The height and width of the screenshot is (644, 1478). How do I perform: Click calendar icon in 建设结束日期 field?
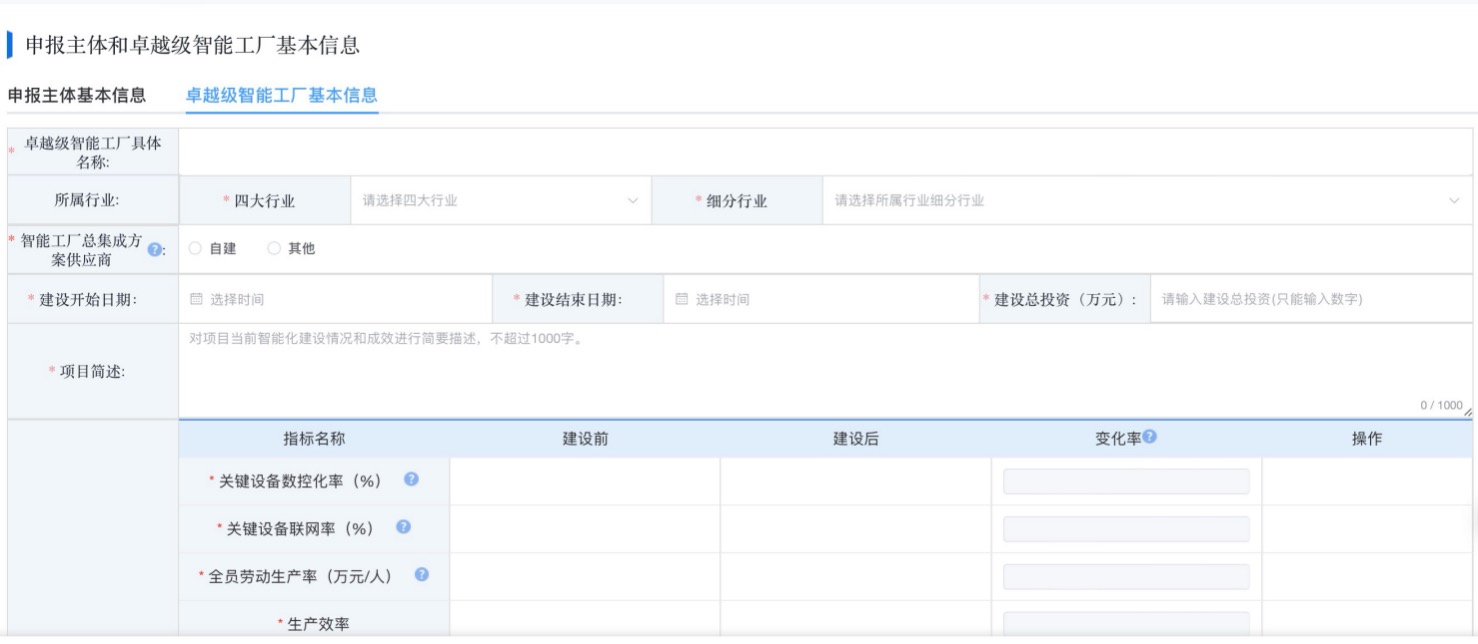[682, 299]
